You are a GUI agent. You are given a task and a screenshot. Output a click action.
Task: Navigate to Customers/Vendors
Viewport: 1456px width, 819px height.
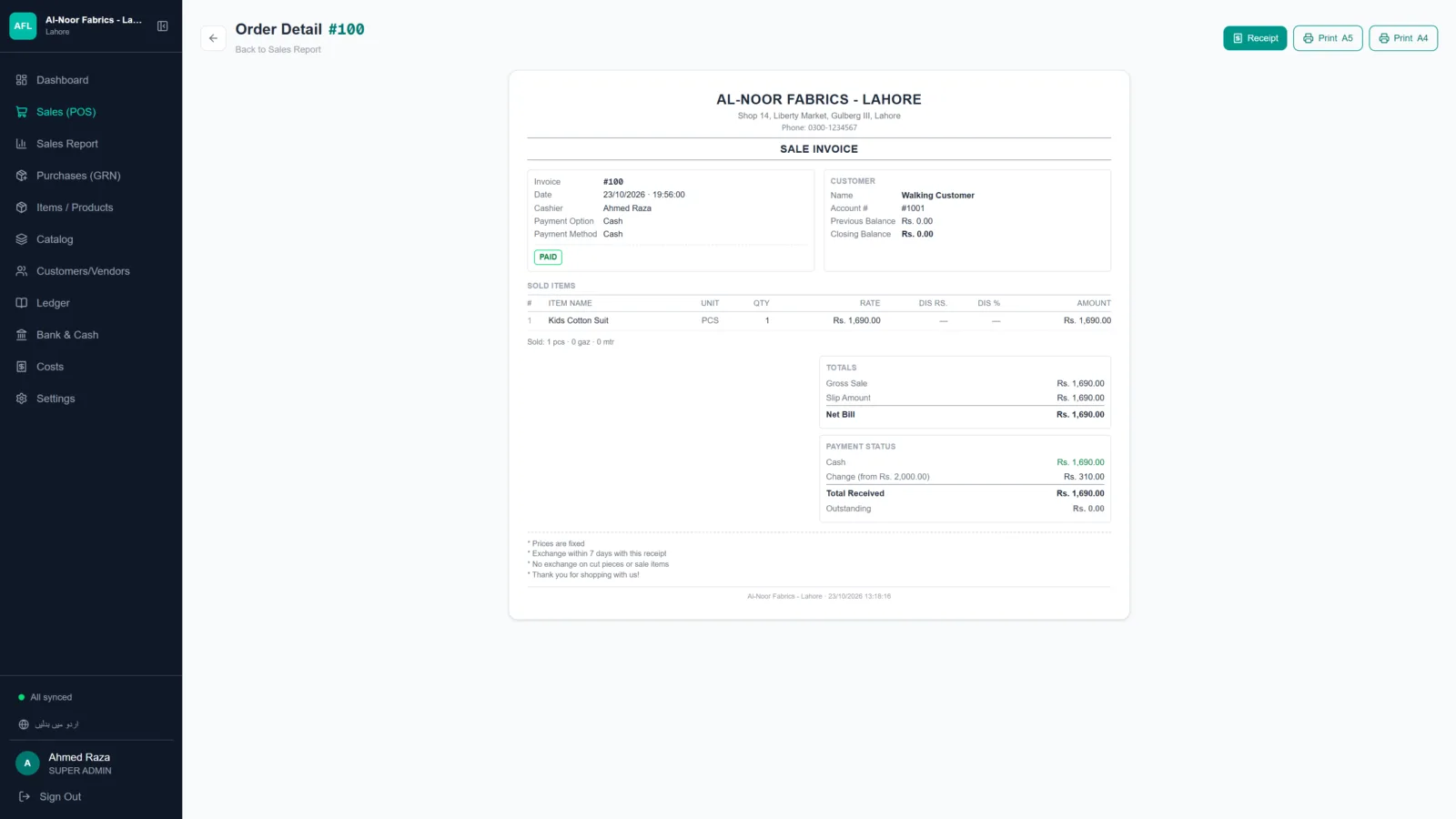[91, 271]
